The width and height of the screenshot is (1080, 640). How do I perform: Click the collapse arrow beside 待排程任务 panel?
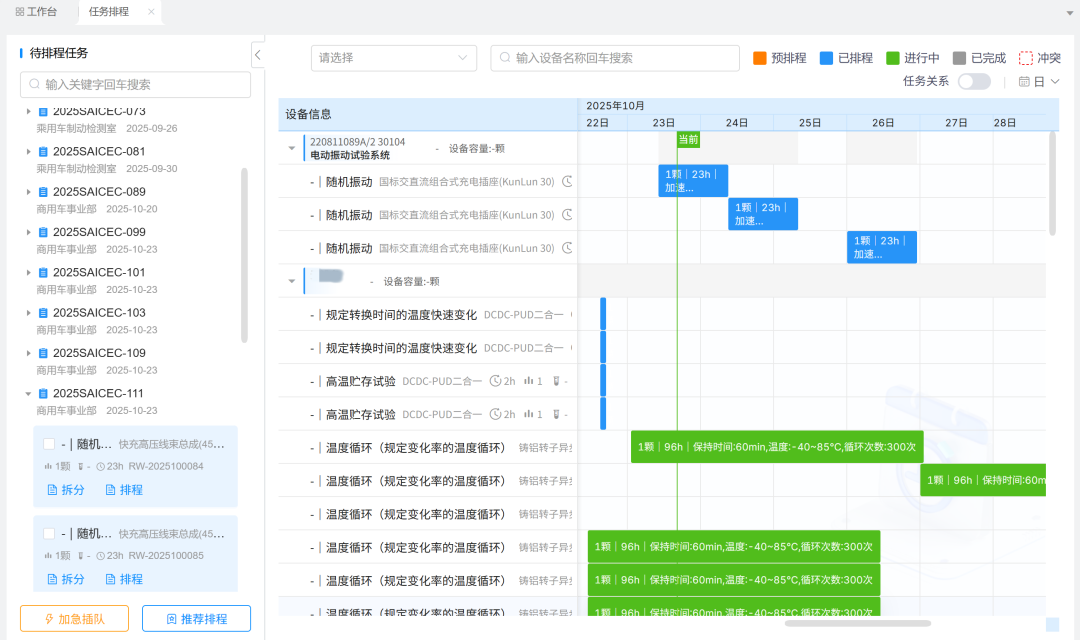click(257, 55)
